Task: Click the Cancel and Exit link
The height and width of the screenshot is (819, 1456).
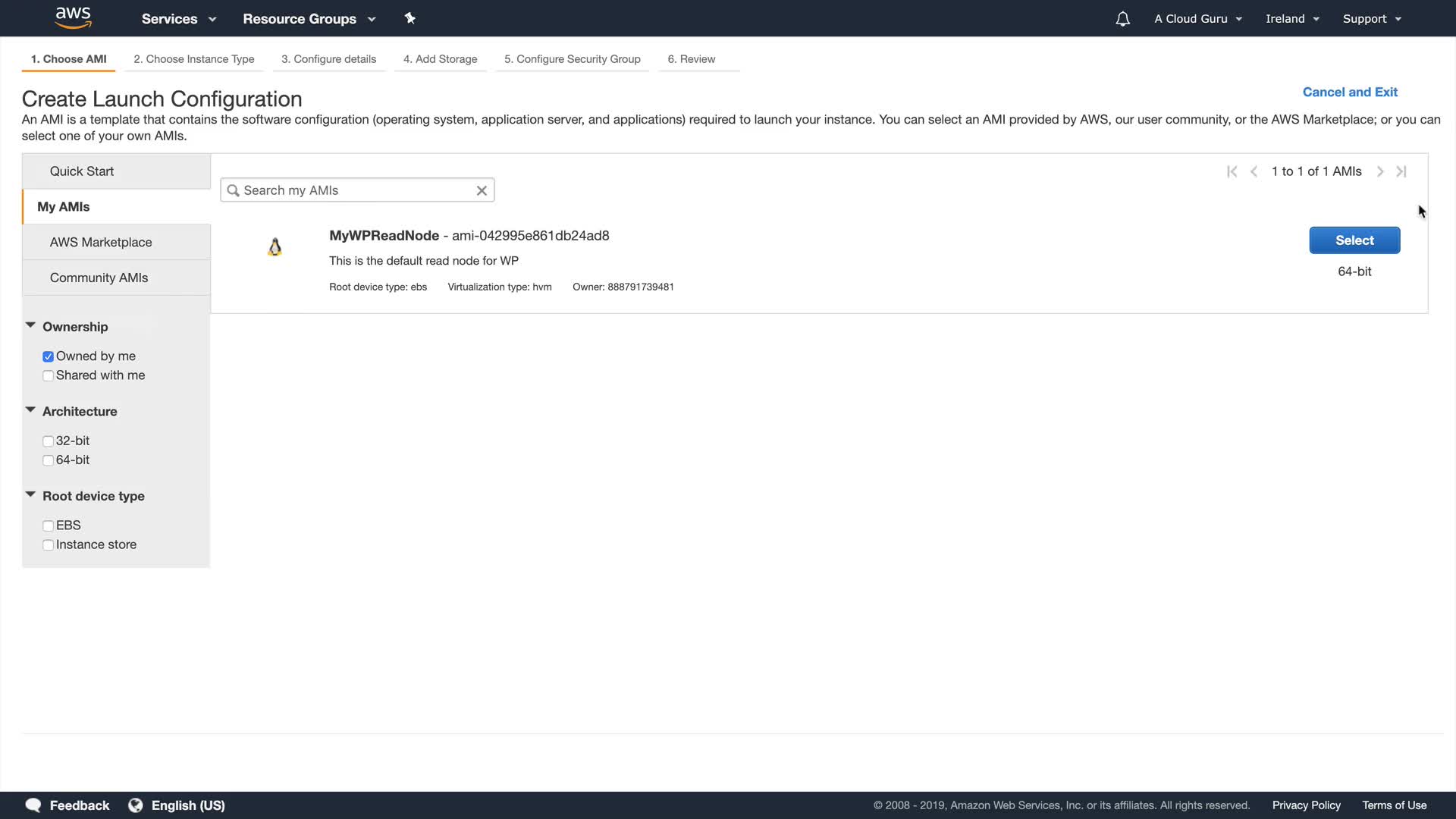Action: [x=1349, y=92]
